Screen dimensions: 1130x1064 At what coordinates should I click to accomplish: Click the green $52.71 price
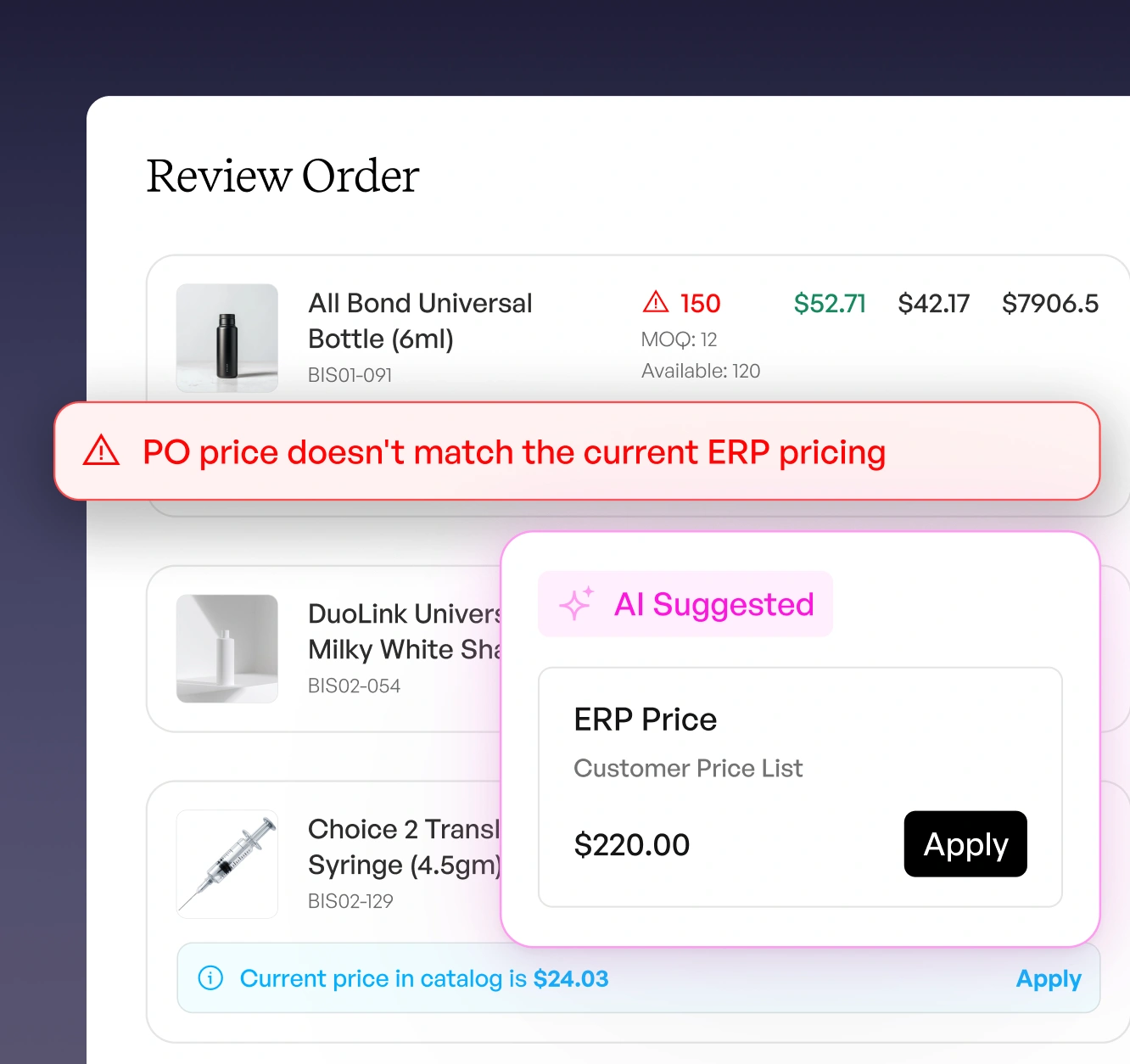pos(830,303)
